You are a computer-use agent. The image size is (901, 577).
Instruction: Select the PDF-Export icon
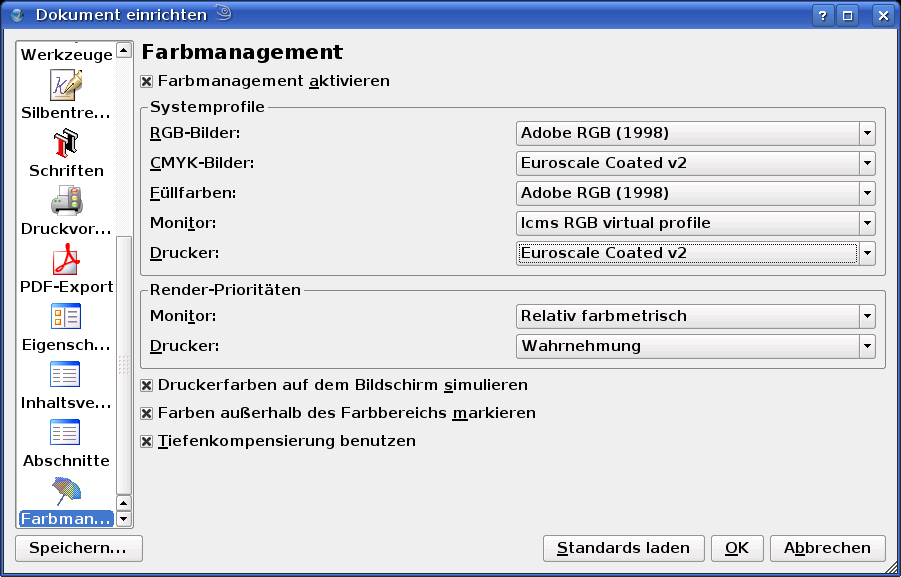[x=66, y=260]
